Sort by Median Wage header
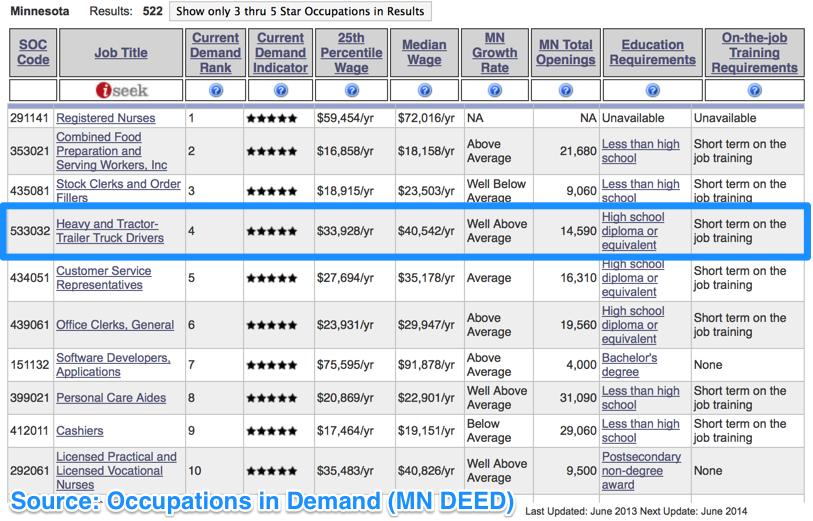Image resolution: width=813 pixels, height=521 pixels. [425, 52]
